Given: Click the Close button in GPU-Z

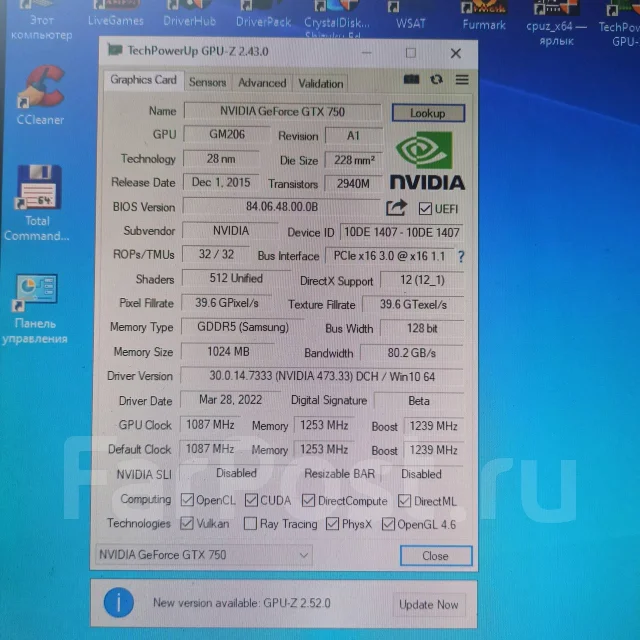Looking at the screenshot, I should click(x=436, y=556).
